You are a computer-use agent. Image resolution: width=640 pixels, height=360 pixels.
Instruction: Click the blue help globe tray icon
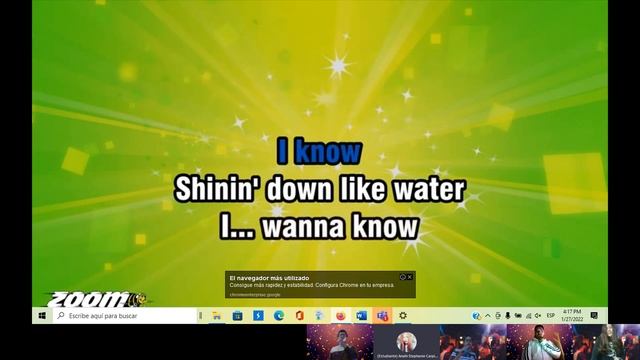476,316
